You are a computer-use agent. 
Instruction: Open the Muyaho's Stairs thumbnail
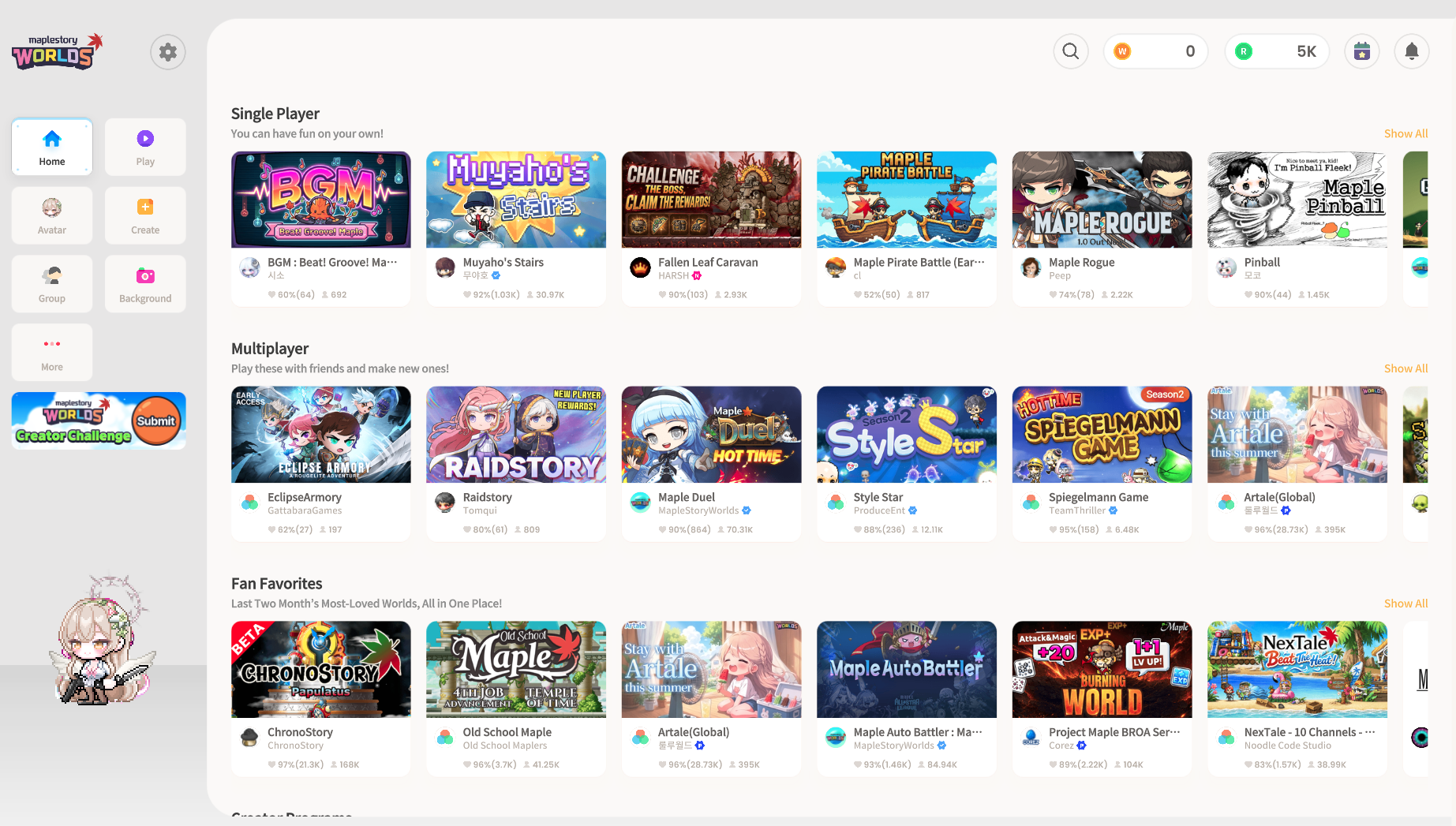516,200
